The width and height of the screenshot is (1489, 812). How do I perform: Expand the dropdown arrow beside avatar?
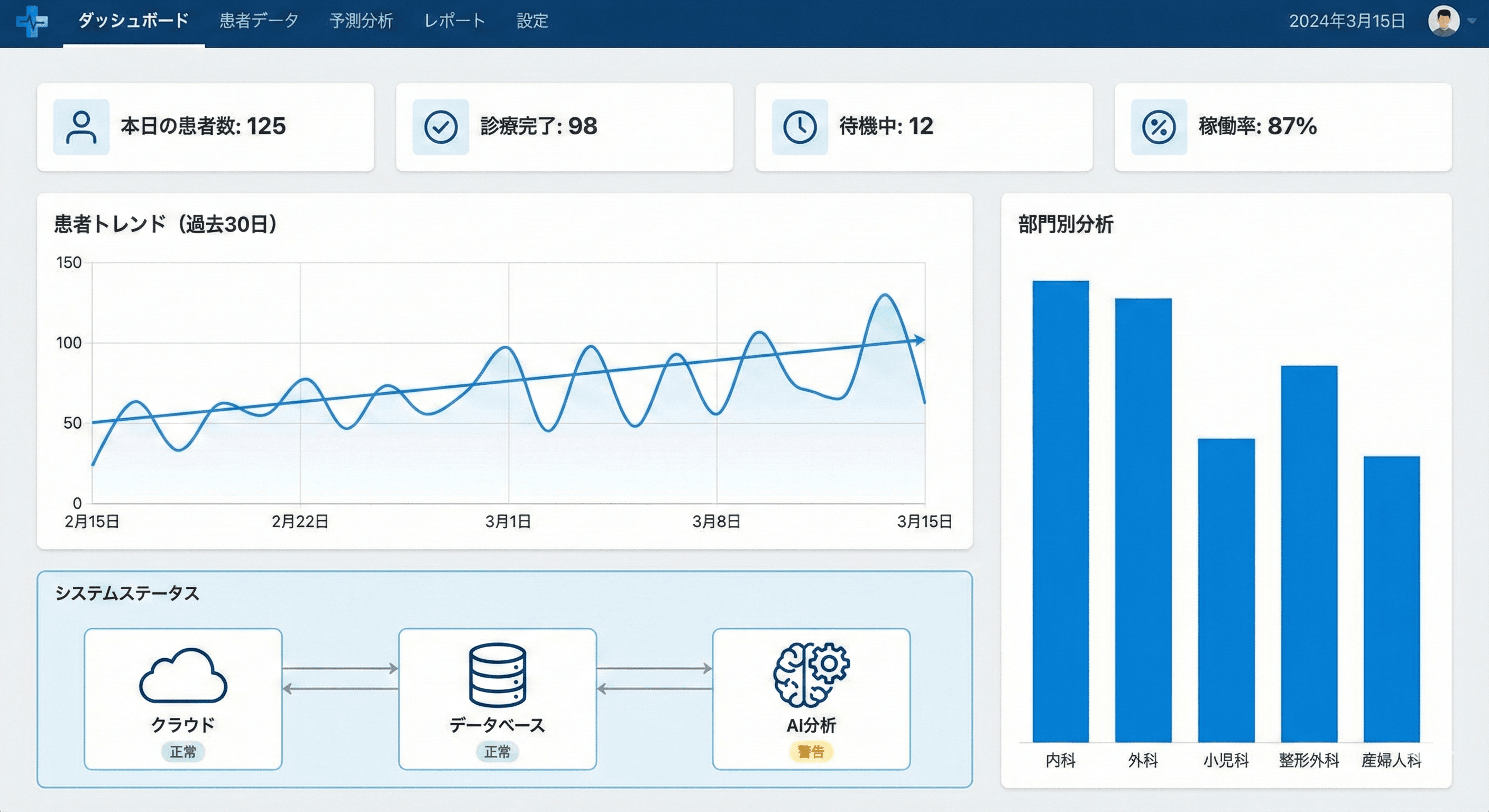[1472, 21]
